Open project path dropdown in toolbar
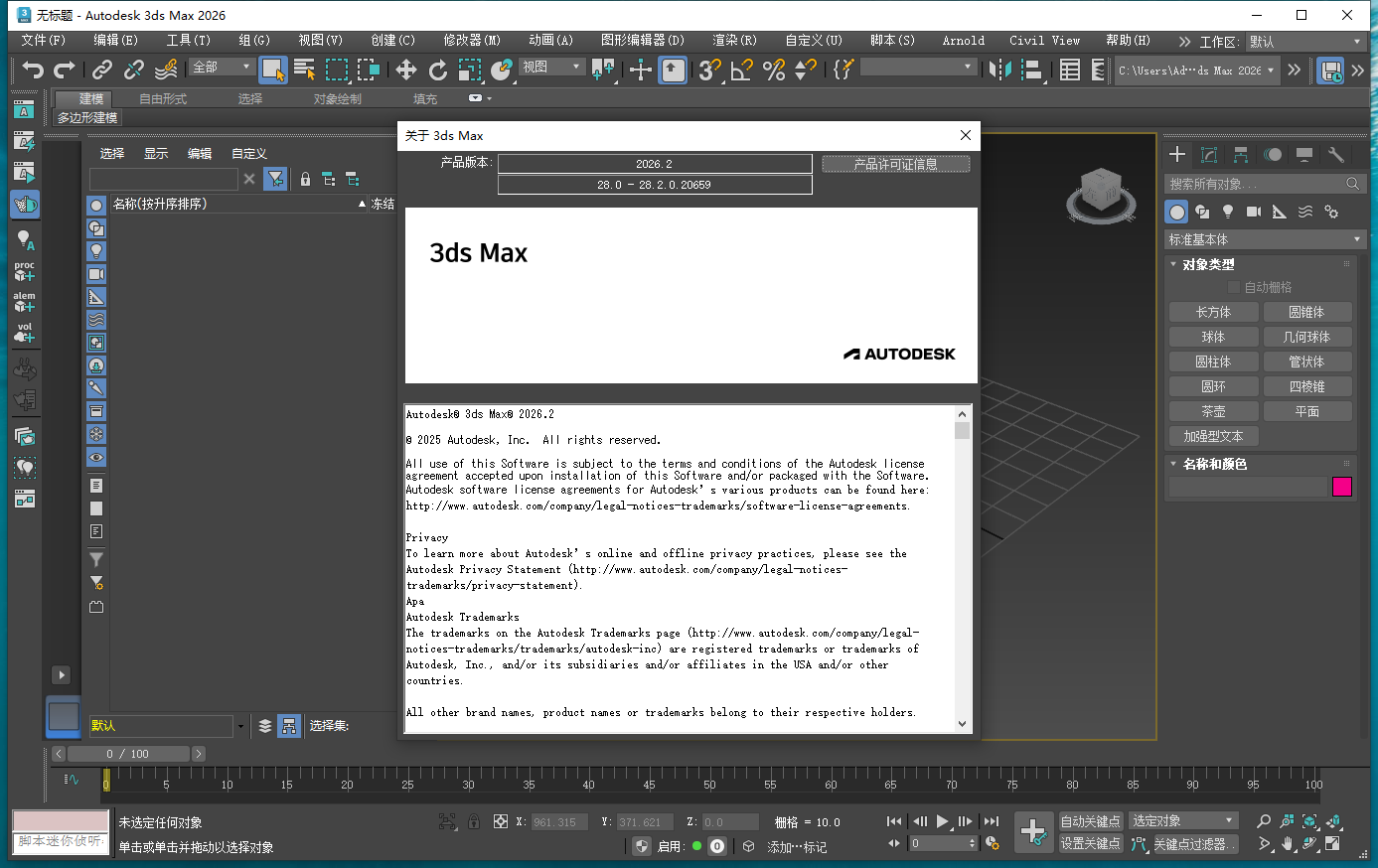 (x=1196, y=71)
